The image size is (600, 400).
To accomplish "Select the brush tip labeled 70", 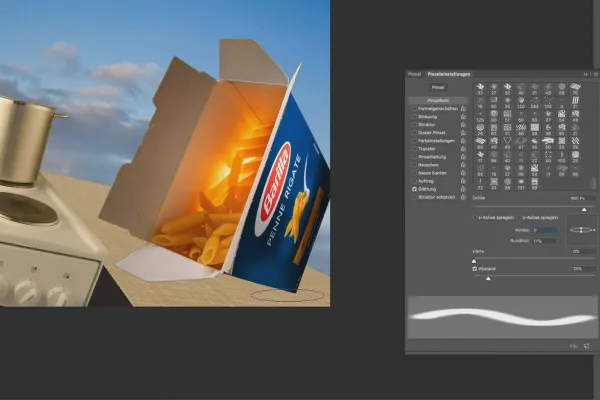I will (x=575, y=89).
